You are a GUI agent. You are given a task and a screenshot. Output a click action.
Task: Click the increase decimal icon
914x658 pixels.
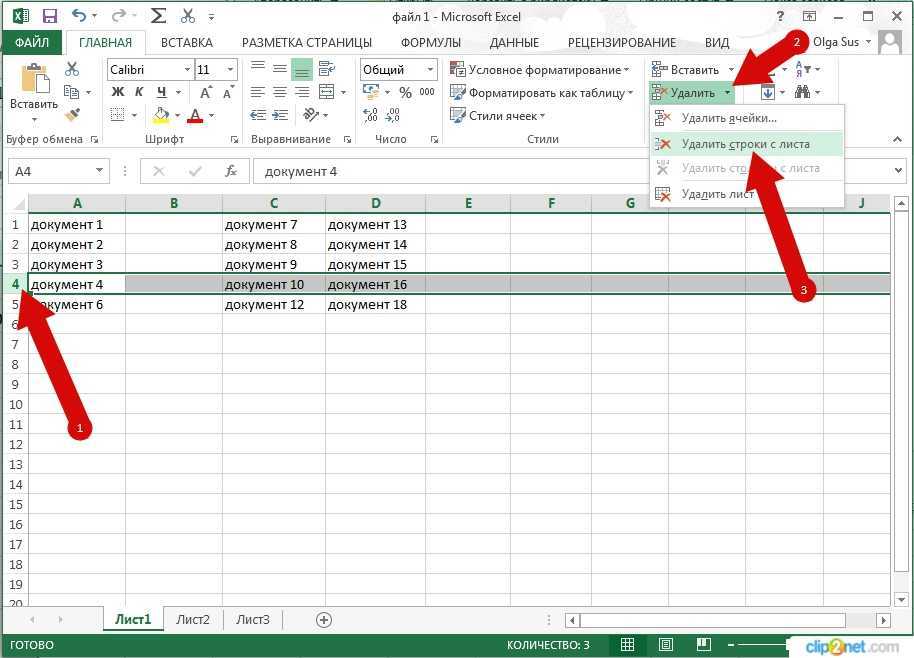371,115
